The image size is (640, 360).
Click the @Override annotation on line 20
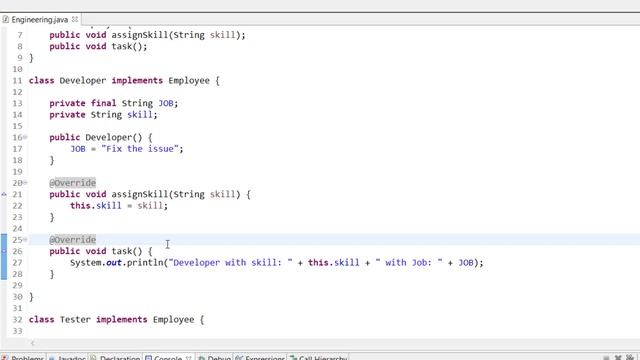click(73, 183)
